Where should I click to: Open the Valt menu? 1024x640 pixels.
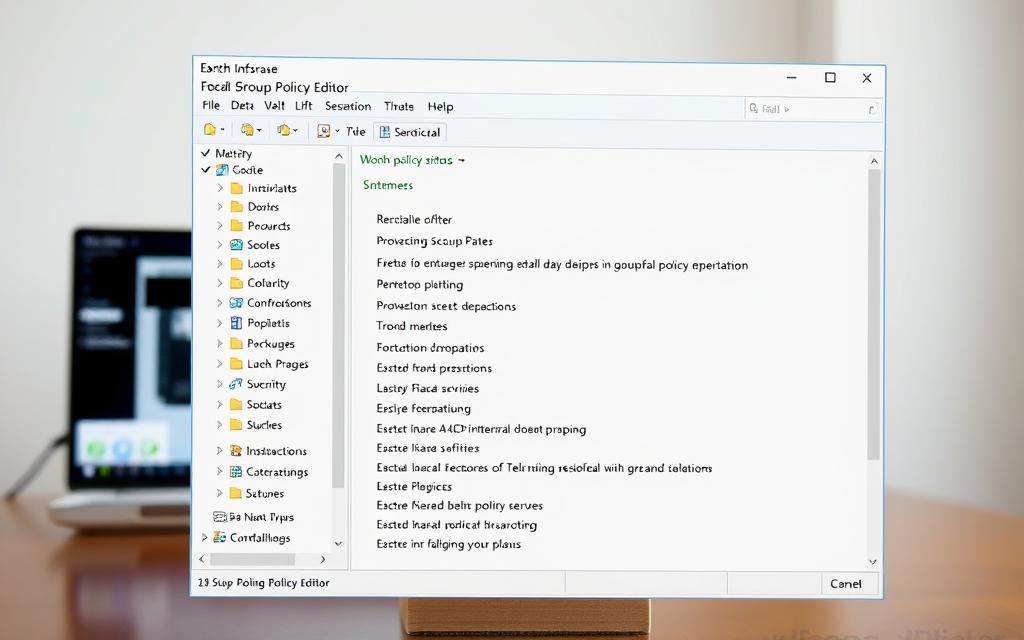(x=274, y=105)
